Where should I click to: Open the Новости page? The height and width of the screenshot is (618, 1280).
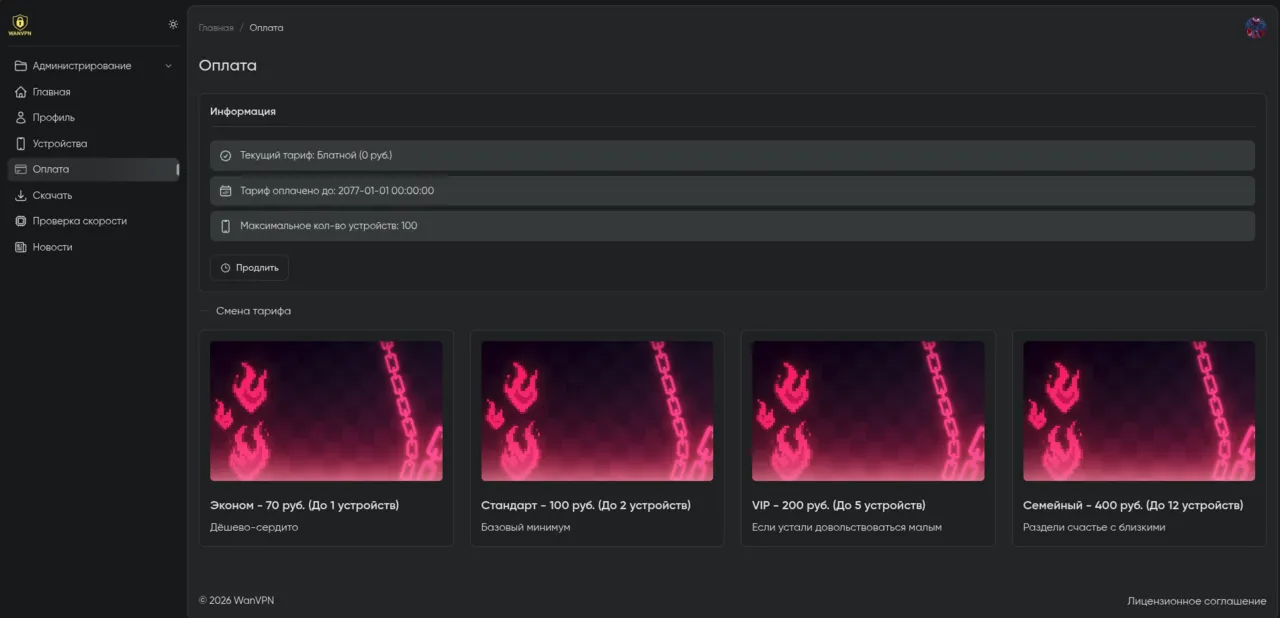(93, 247)
